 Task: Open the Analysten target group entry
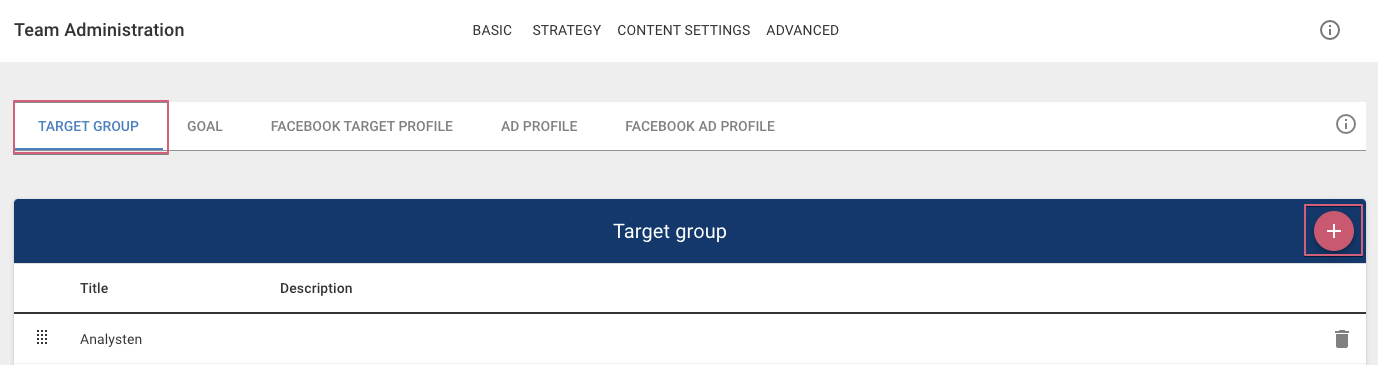click(111, 339)
